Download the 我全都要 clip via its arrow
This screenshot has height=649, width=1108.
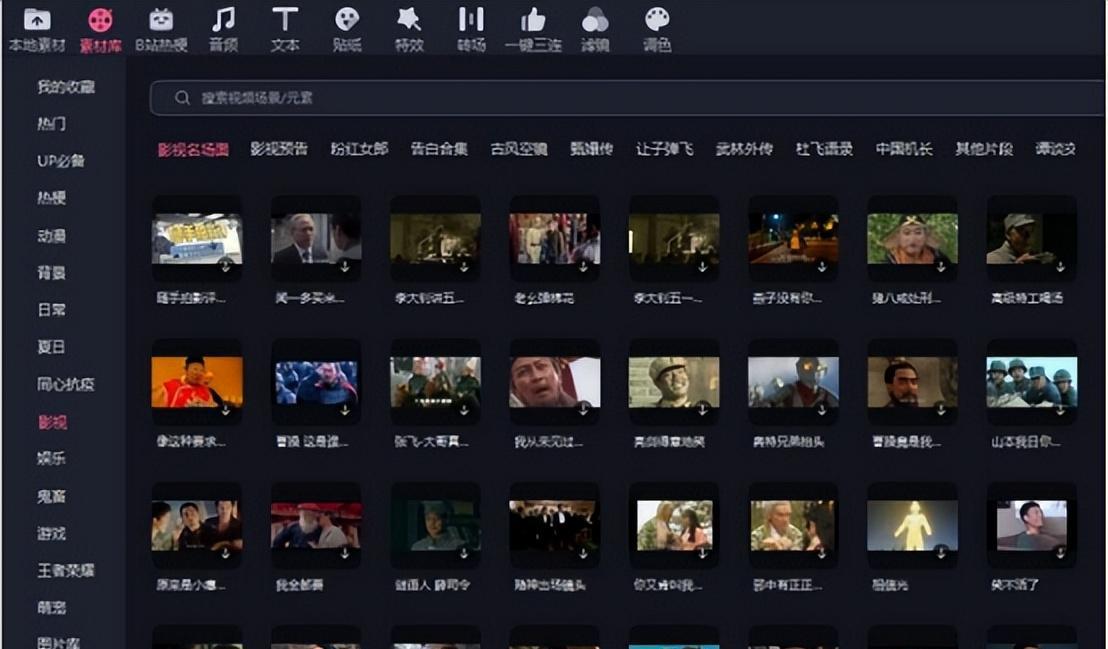click(344, 553)
